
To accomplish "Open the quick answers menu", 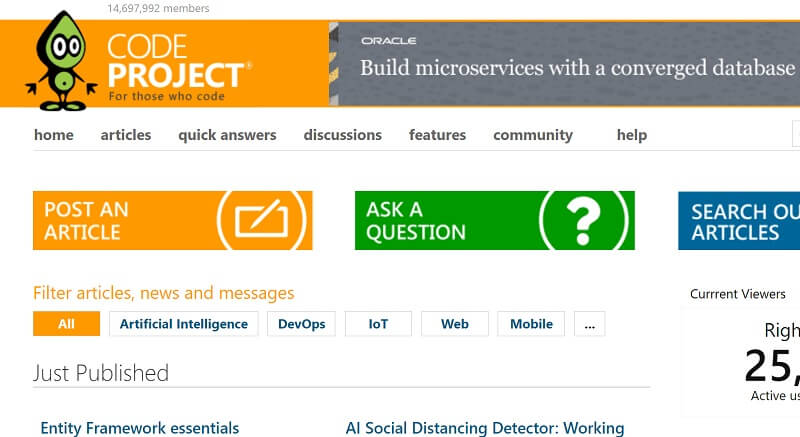I will [x=227, y=135].
